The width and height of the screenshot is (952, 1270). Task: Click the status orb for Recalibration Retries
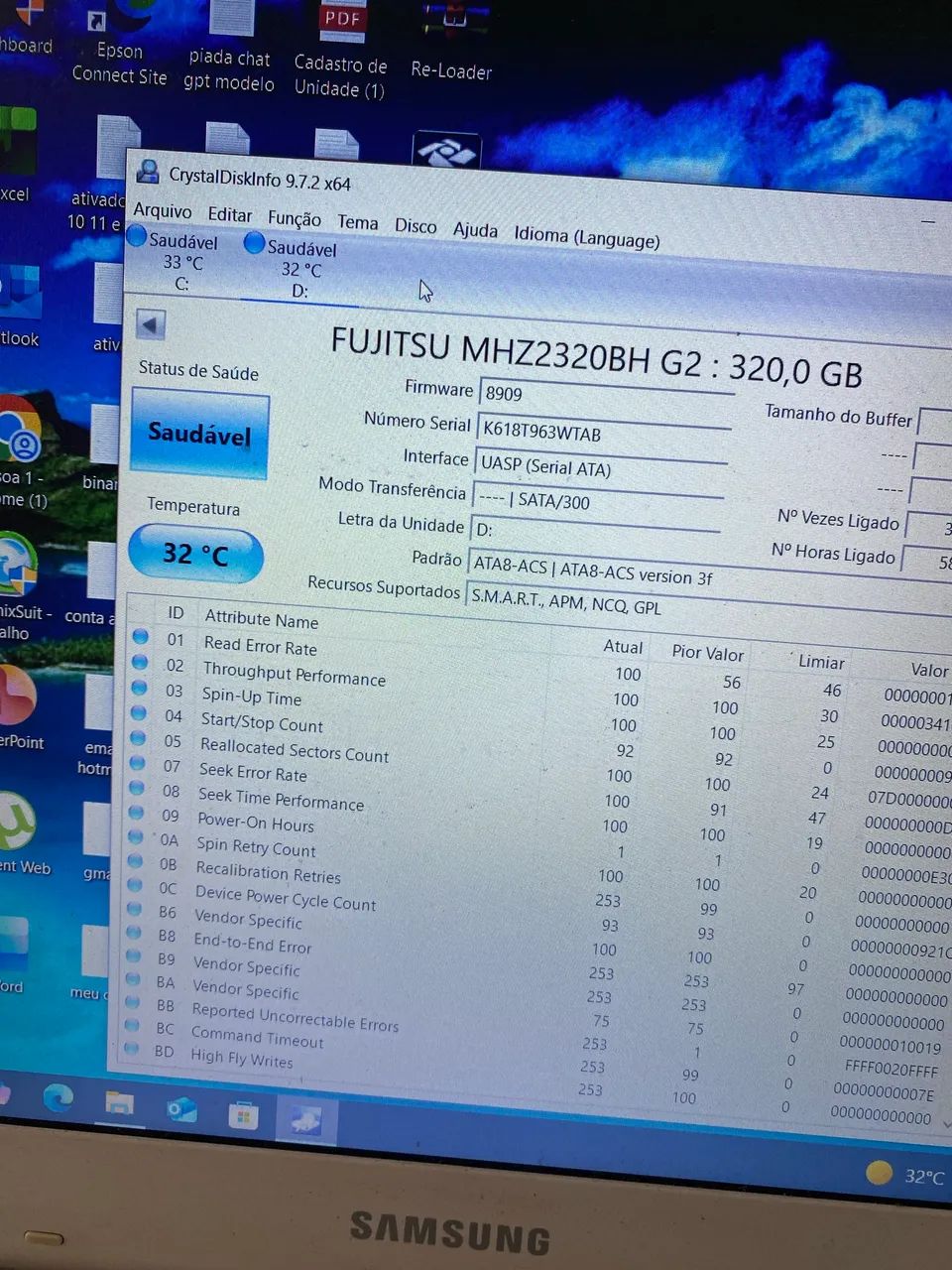click(x=135, y=861)
